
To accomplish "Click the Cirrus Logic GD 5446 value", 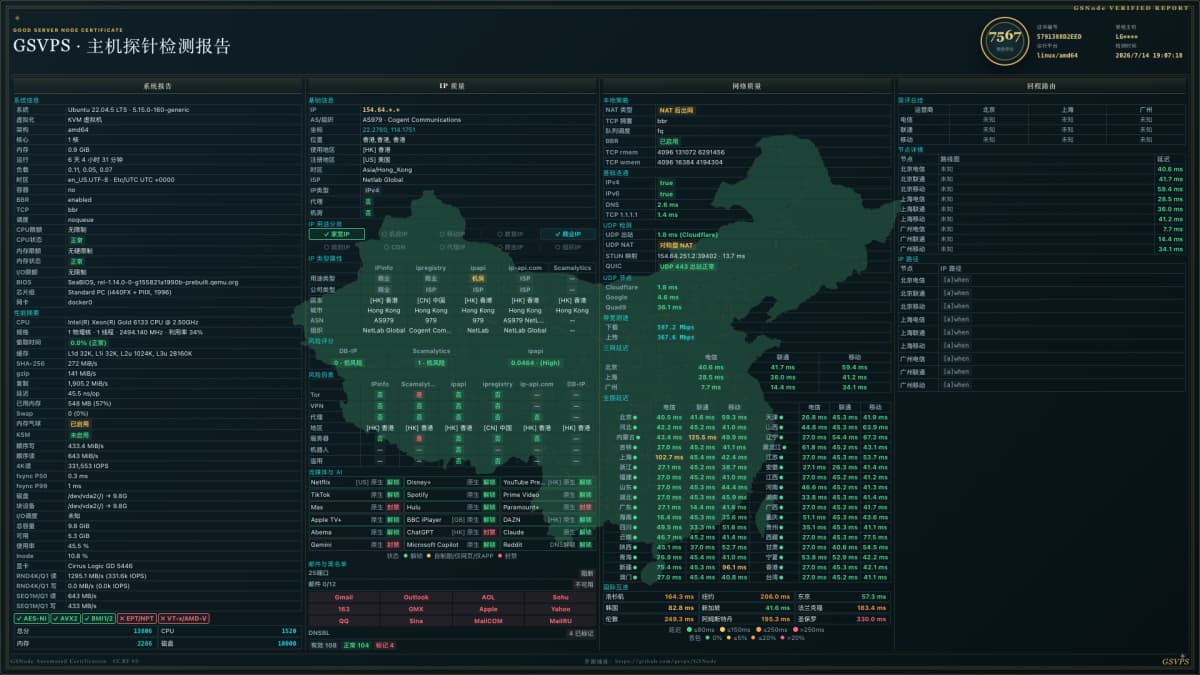I will pos(102,565).
